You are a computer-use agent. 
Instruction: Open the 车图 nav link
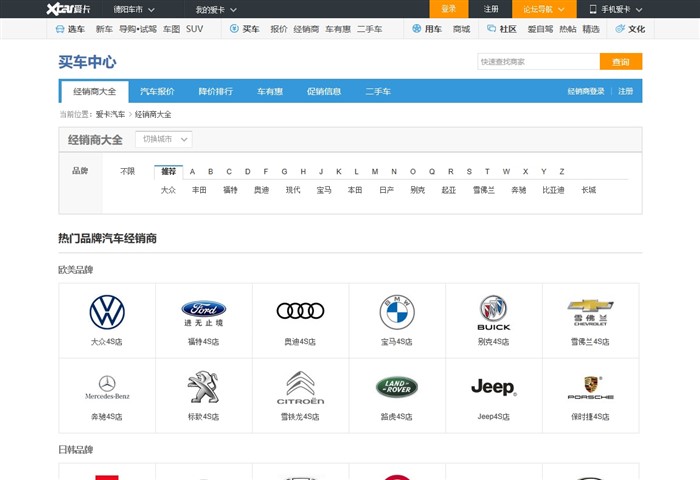171,29
